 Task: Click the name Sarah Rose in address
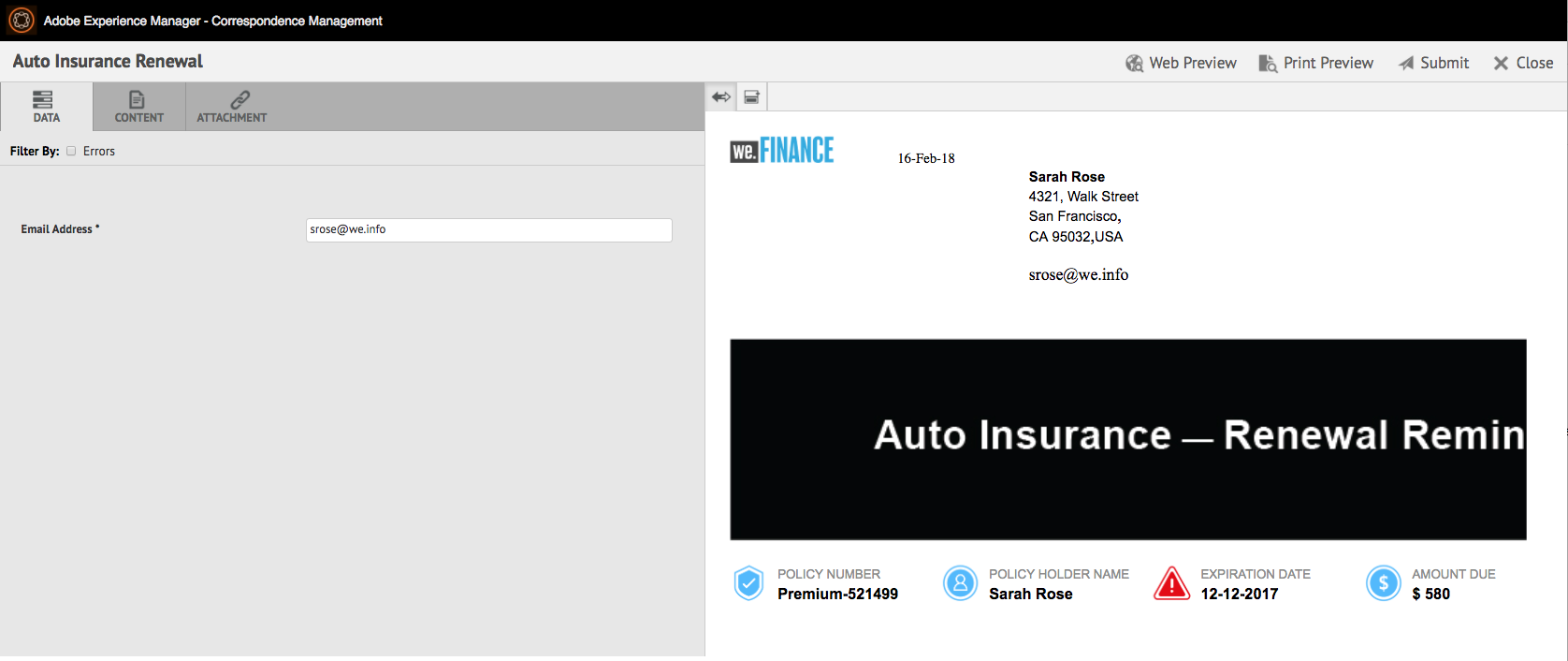[x=1067, y=176]
